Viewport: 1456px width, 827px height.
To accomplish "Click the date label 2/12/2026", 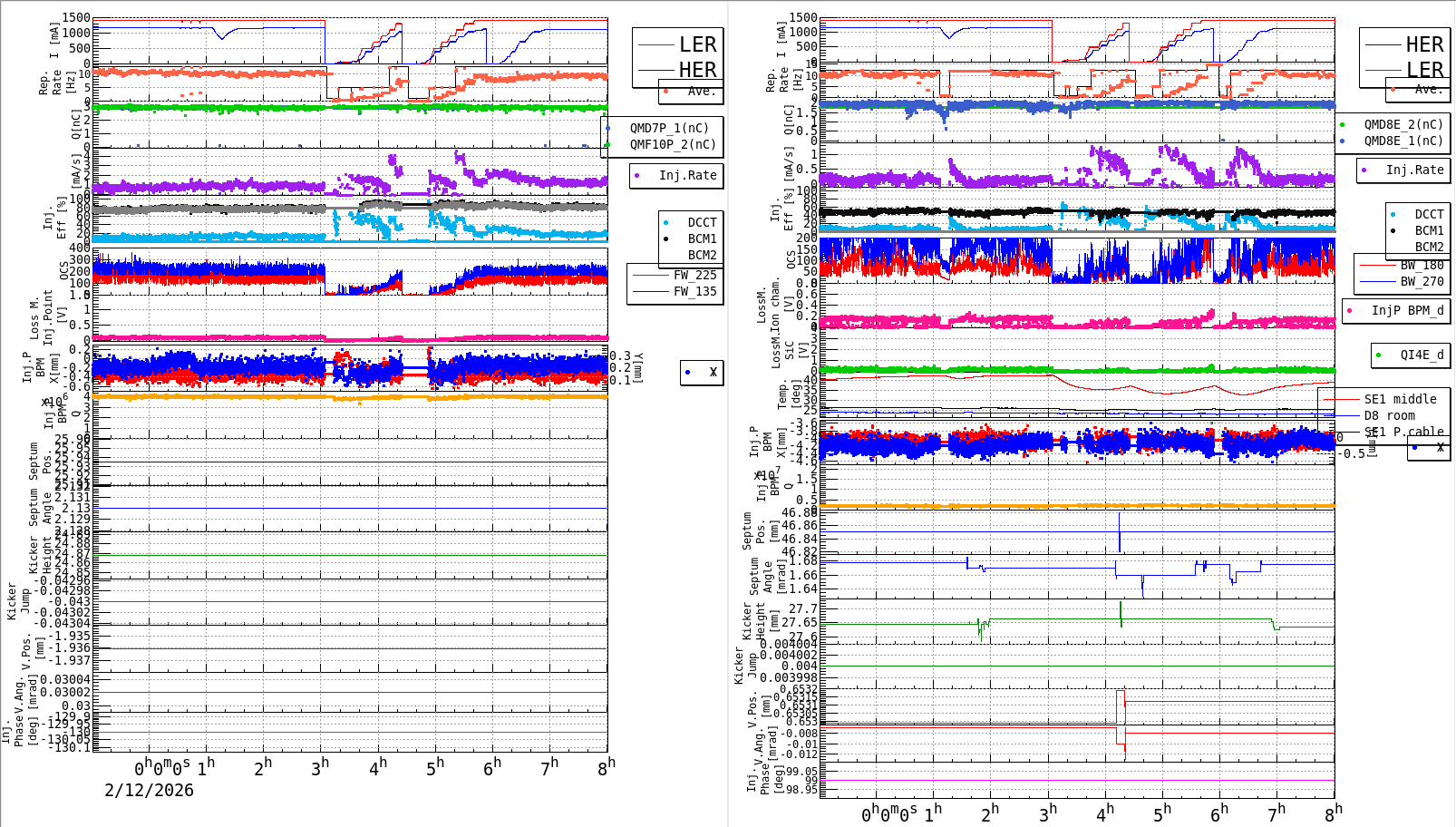I will pos(149,790).
